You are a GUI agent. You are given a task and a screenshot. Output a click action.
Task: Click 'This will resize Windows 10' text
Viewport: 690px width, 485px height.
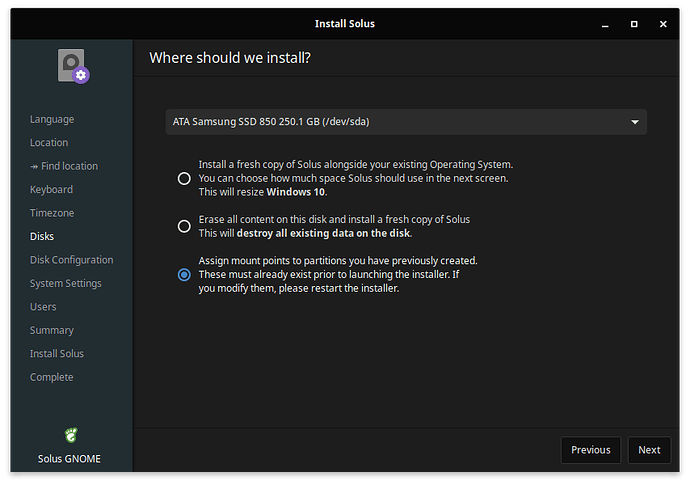pyautogui.click(x=263, y=192)
